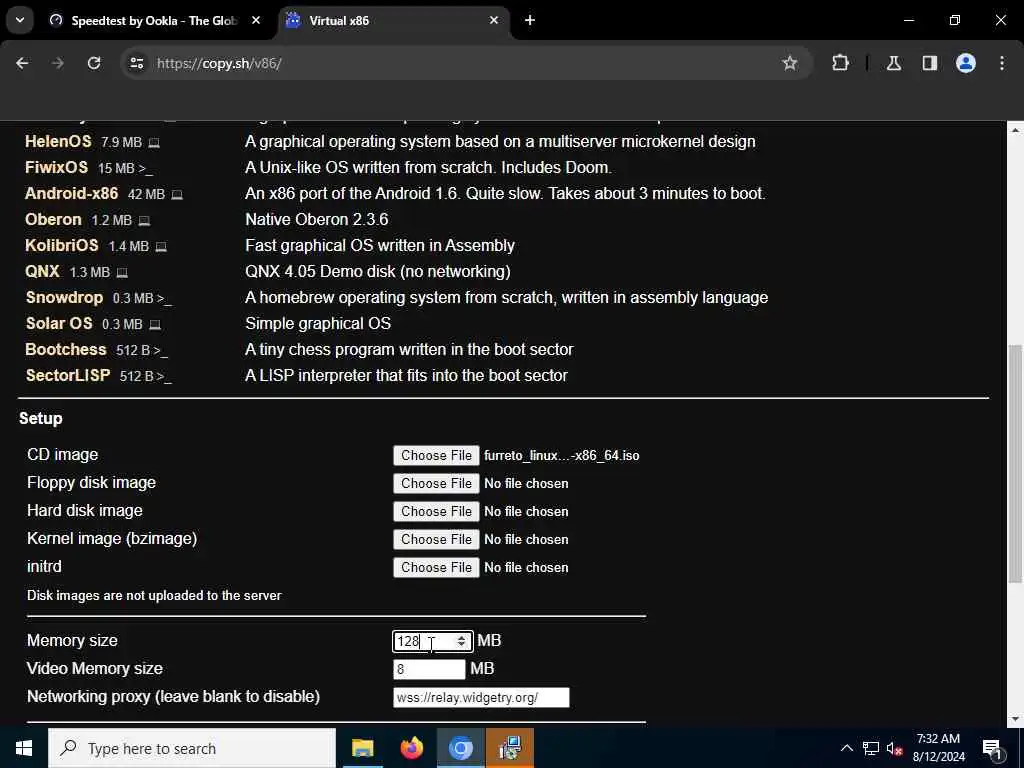Switch to the Speedtest by Ookla tab

[x=155, y=21]
